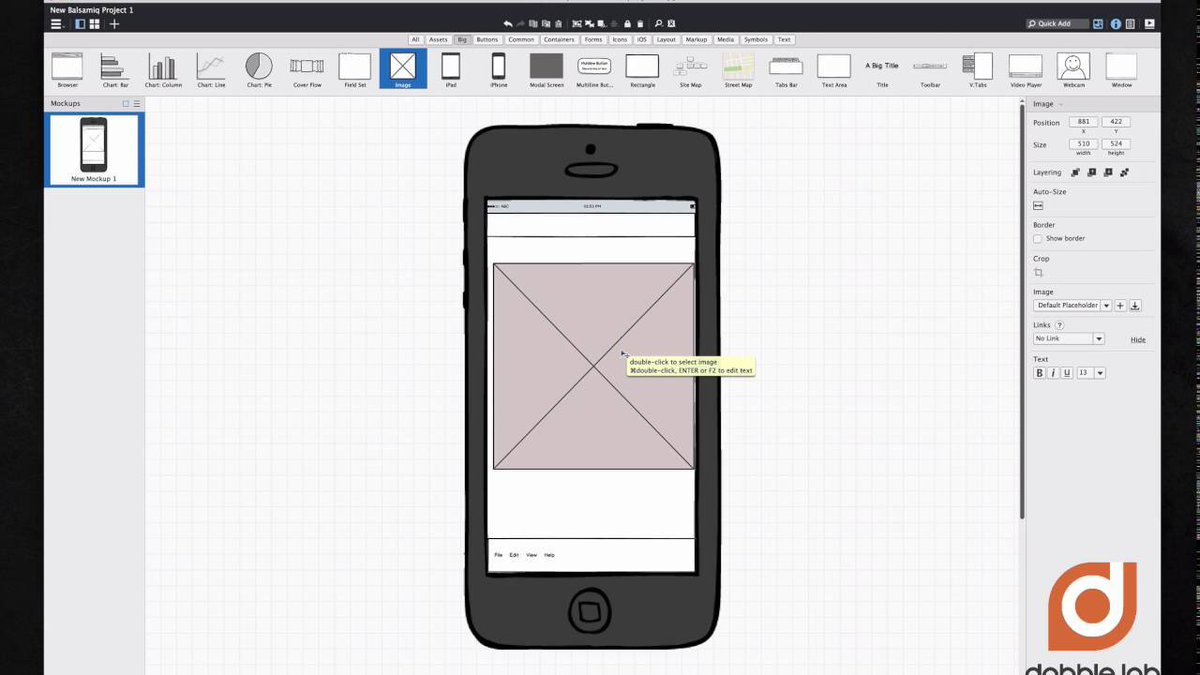Insert the Cover Flow component
The width and height of the screenshot is (1200, 675).
pyautogui.click(x=307, y=70)
